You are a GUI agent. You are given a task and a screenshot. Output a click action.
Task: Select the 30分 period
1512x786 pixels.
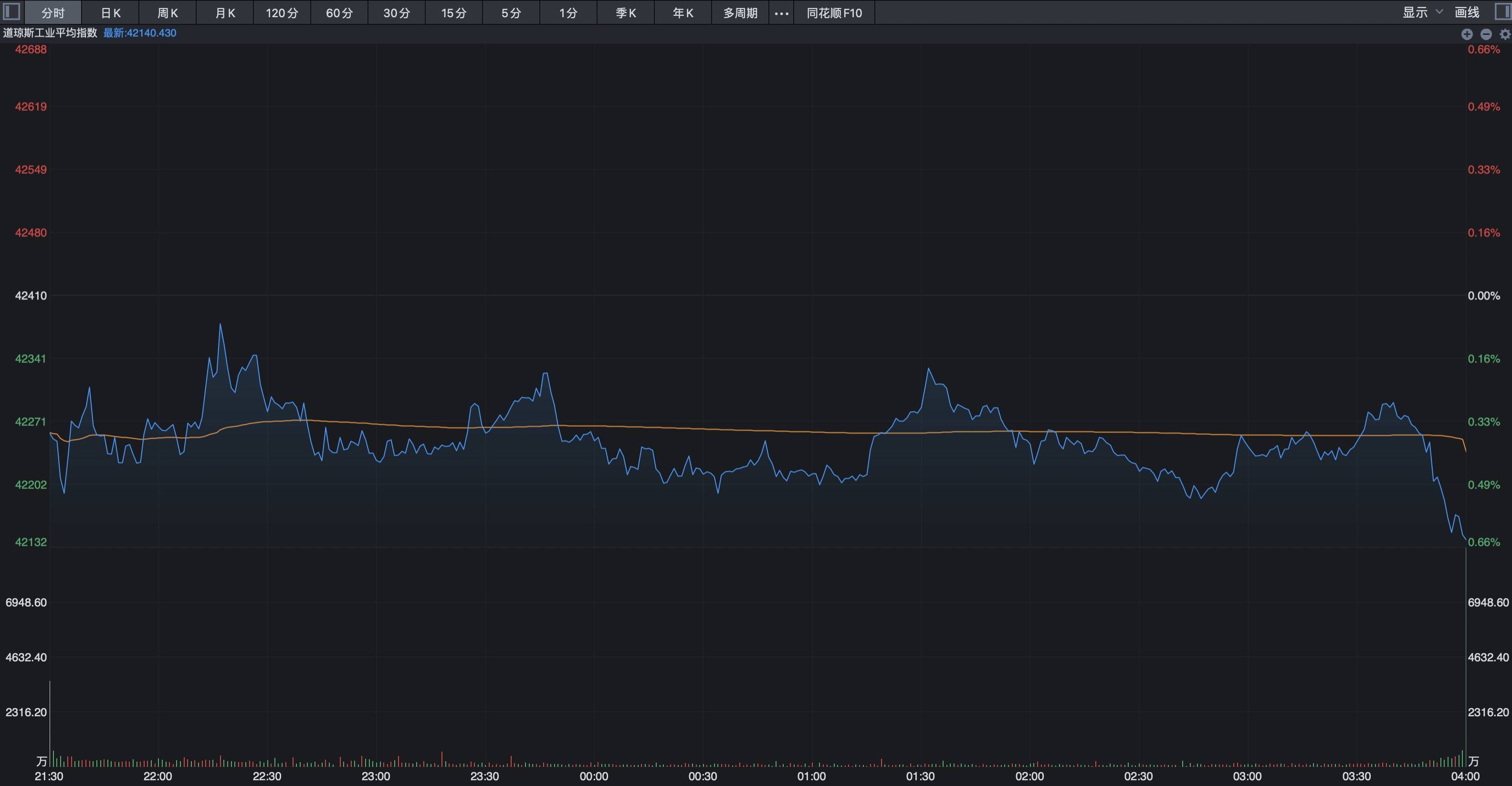(x=396, y=13)
